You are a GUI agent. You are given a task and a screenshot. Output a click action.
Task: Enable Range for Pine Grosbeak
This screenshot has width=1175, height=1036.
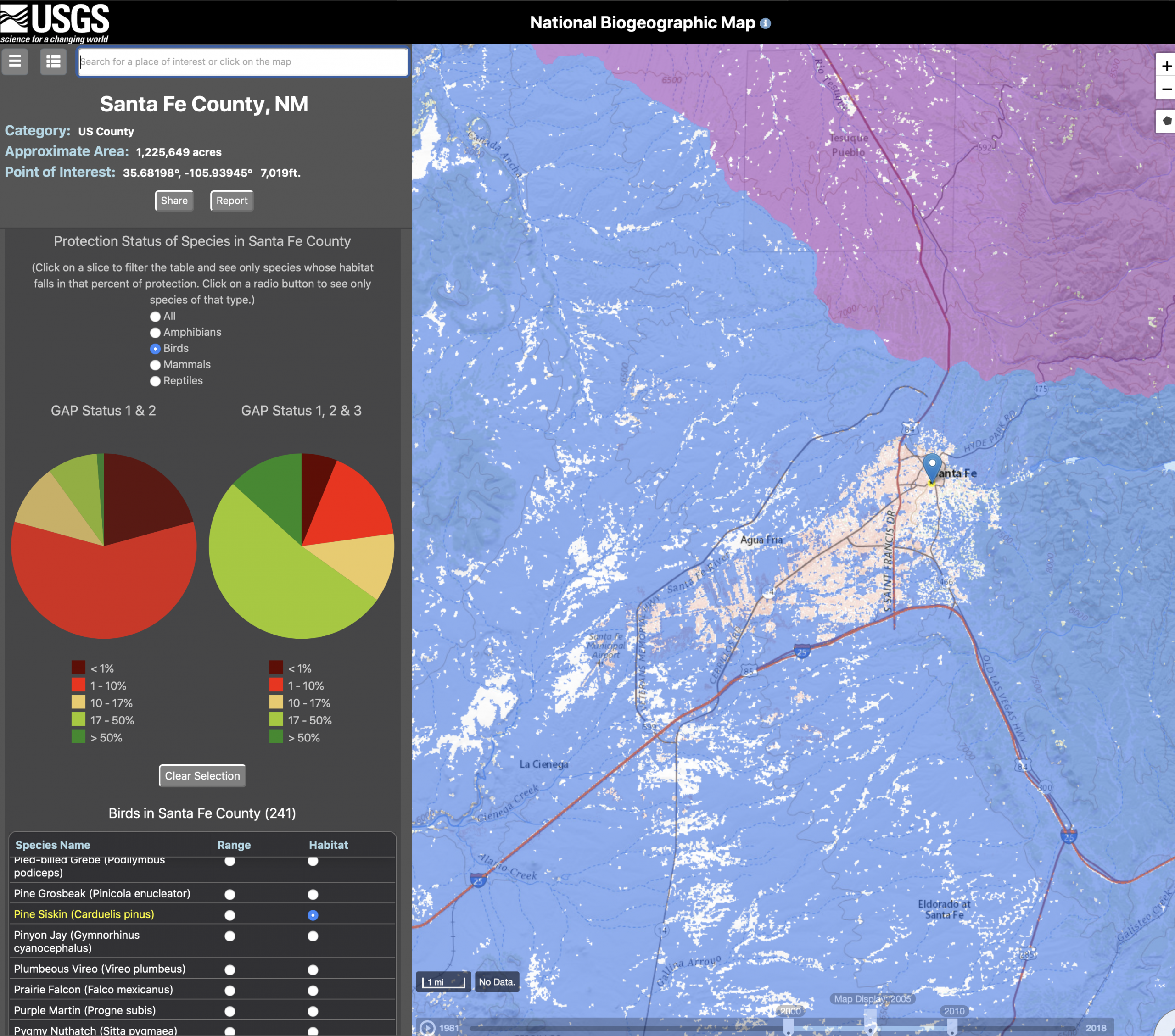click(230, 894)
